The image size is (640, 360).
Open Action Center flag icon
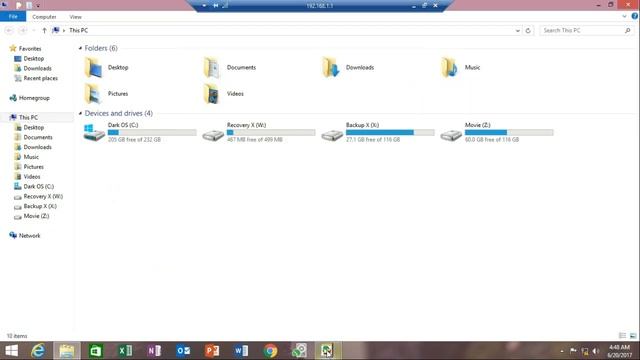pyautogui.click(x=573, y=351)
